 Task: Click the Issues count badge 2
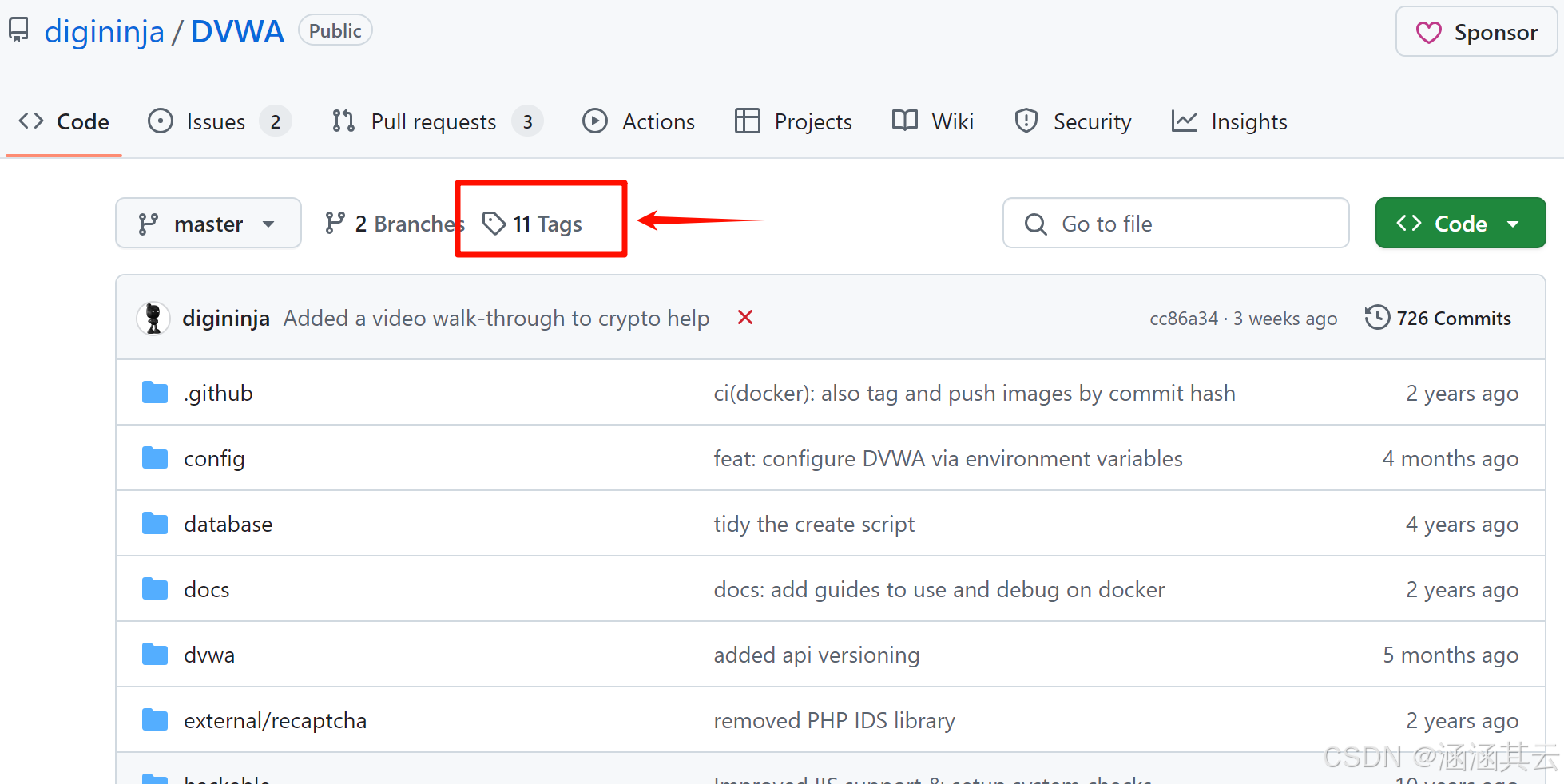click(276, 121)
